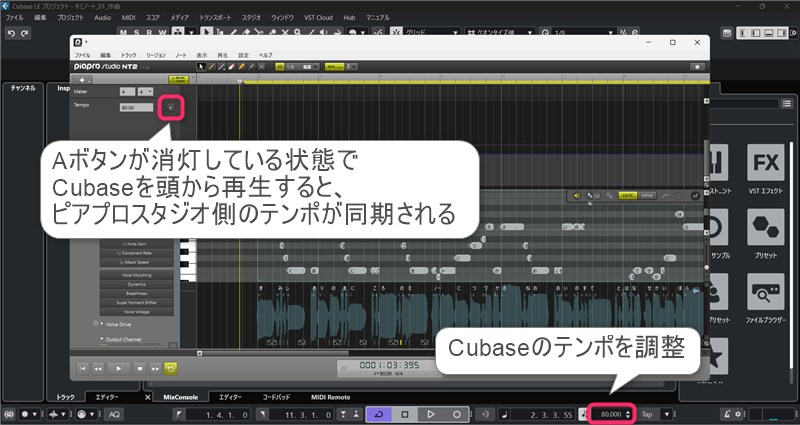Toggle Cubase mute M button in toolbar

click(x=124, y=33)
